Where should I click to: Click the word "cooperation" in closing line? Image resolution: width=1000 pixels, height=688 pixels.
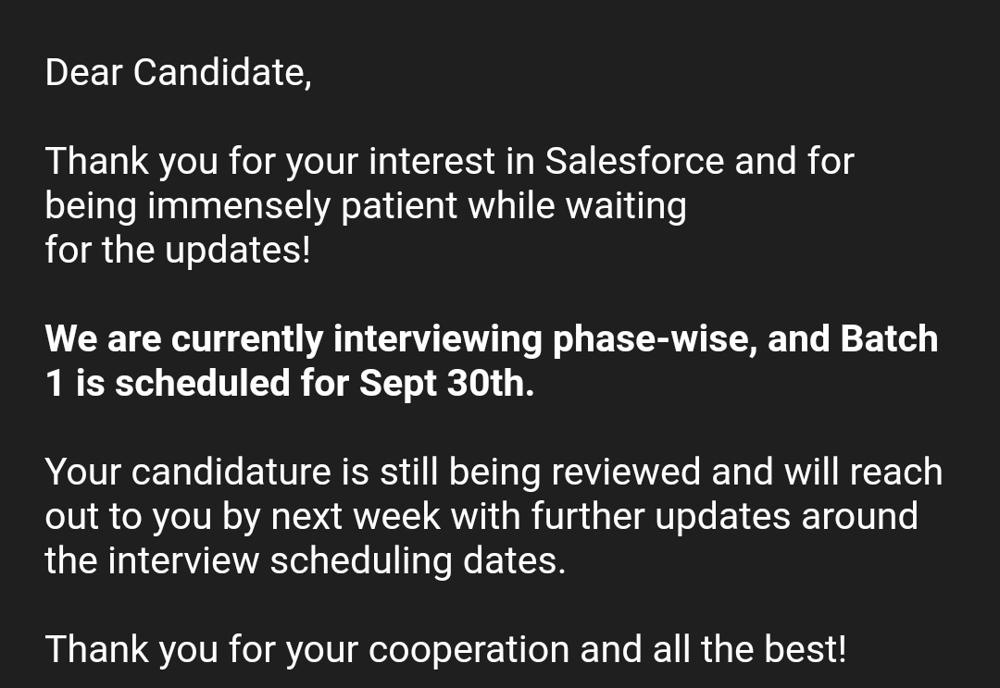coord(469,649)
